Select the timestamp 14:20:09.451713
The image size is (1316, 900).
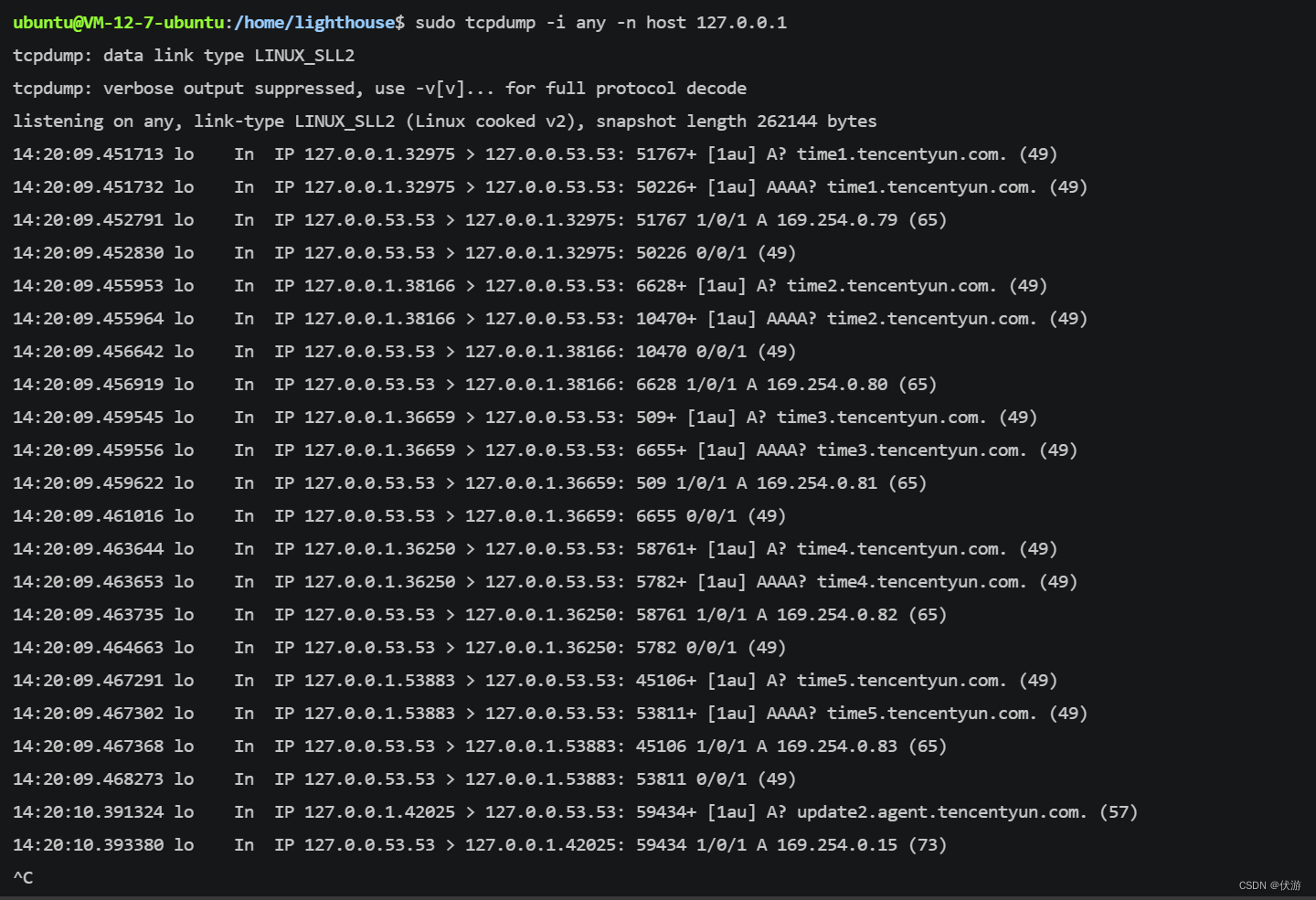click(x=88, y=154)
